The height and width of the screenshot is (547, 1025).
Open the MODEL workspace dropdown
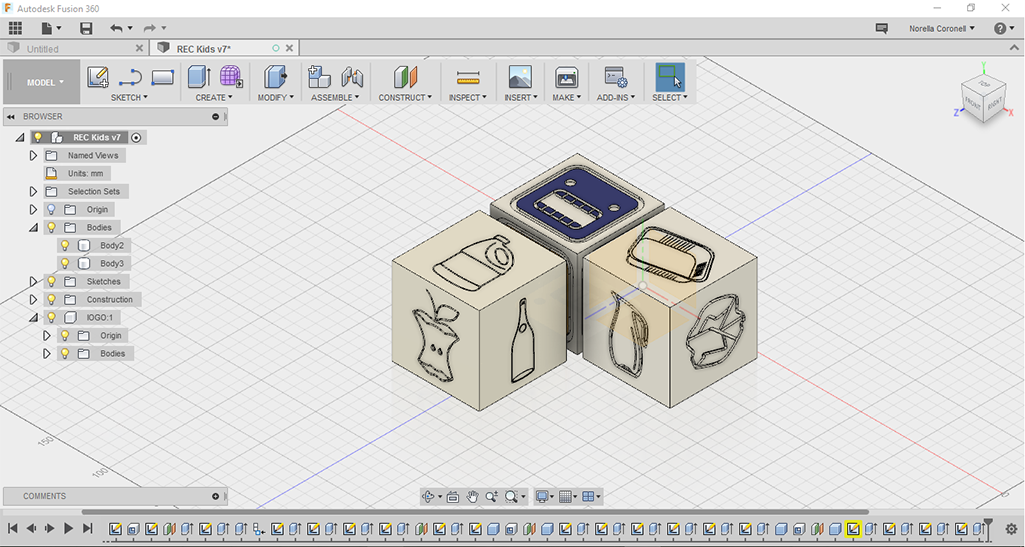click(44, 82)
